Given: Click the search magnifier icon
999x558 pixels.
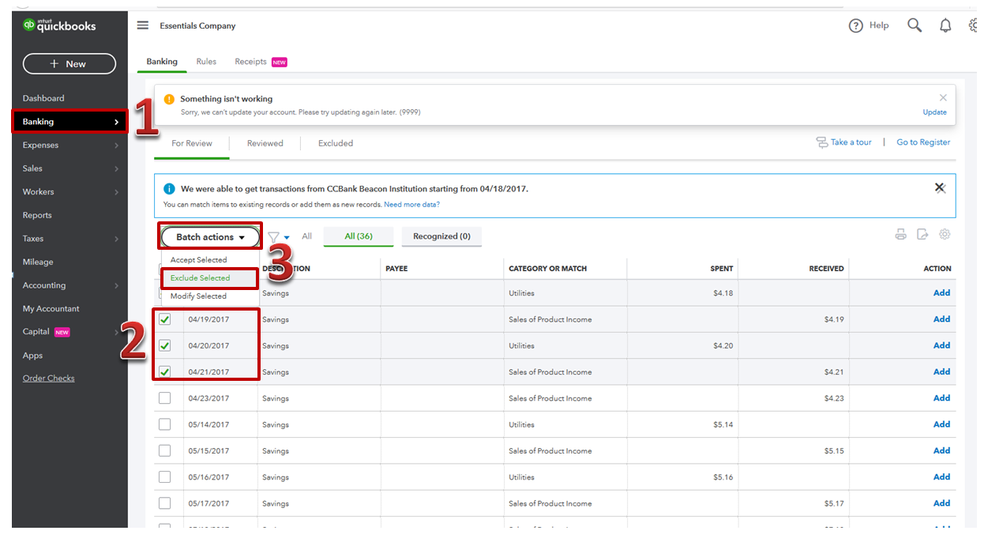Looking at the screenshot, I should 914,26.
